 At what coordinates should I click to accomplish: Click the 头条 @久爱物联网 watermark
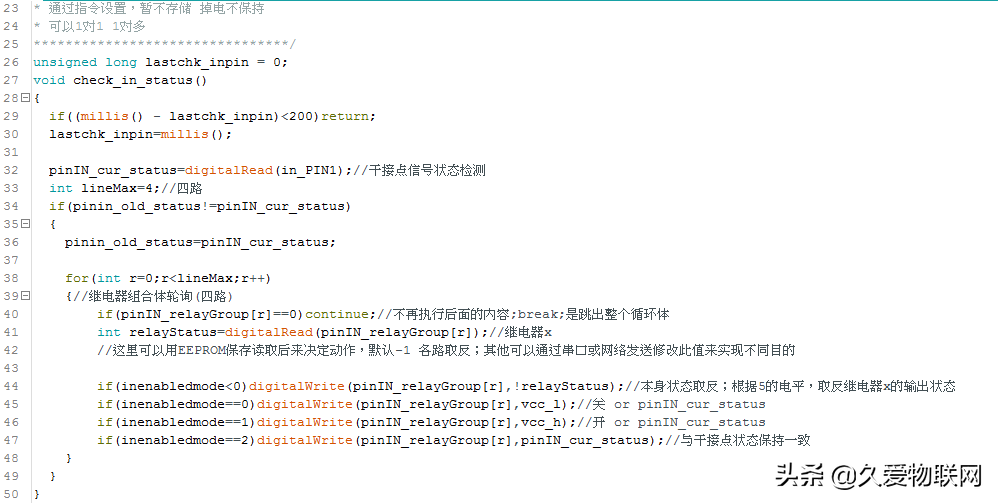point(879,476)
